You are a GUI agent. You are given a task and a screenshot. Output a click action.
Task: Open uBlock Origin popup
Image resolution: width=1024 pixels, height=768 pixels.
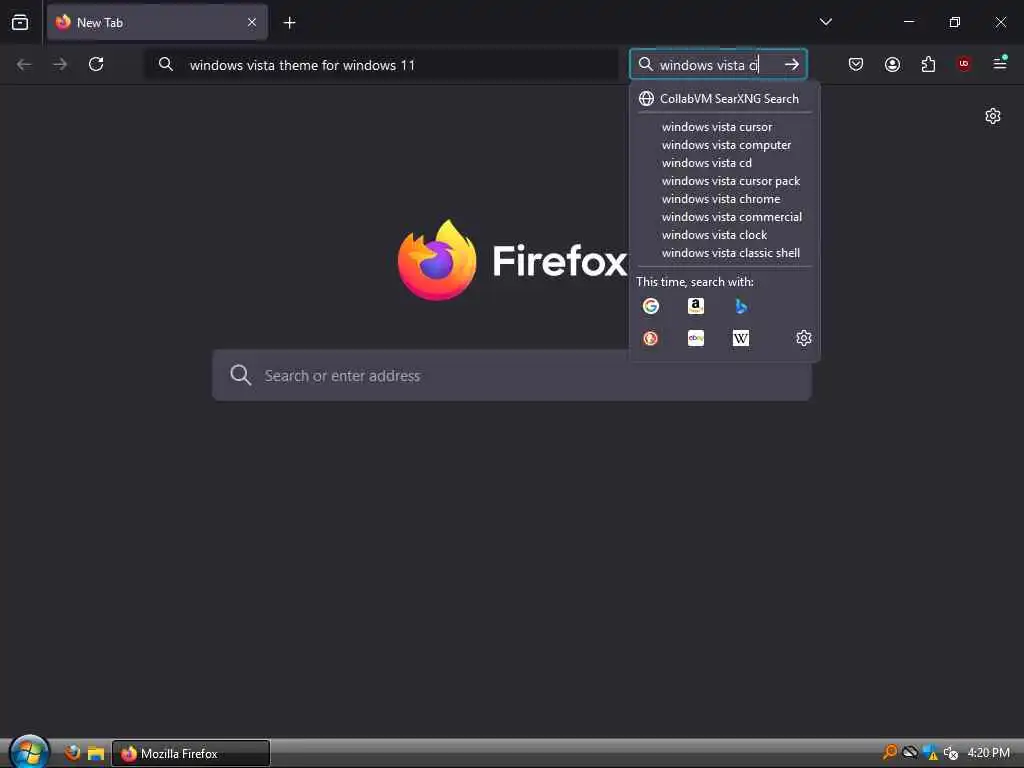[x=964, y=63]
